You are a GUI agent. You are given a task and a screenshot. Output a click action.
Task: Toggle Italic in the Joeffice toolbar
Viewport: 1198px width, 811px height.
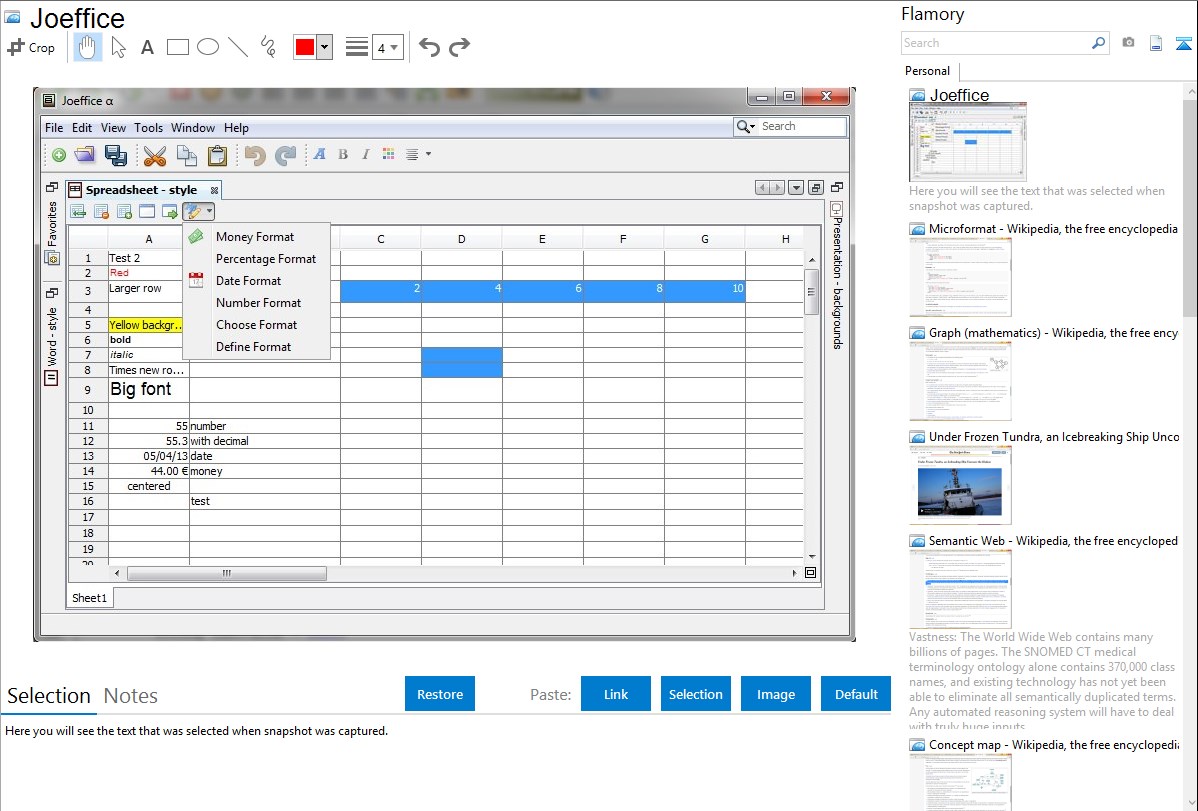click(366, 154)
